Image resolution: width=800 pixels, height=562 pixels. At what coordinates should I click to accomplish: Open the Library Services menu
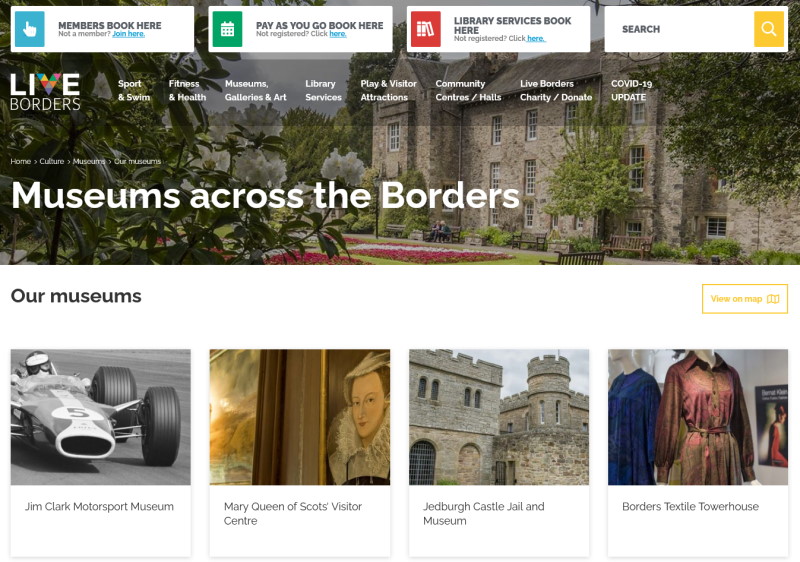(323, 90)
